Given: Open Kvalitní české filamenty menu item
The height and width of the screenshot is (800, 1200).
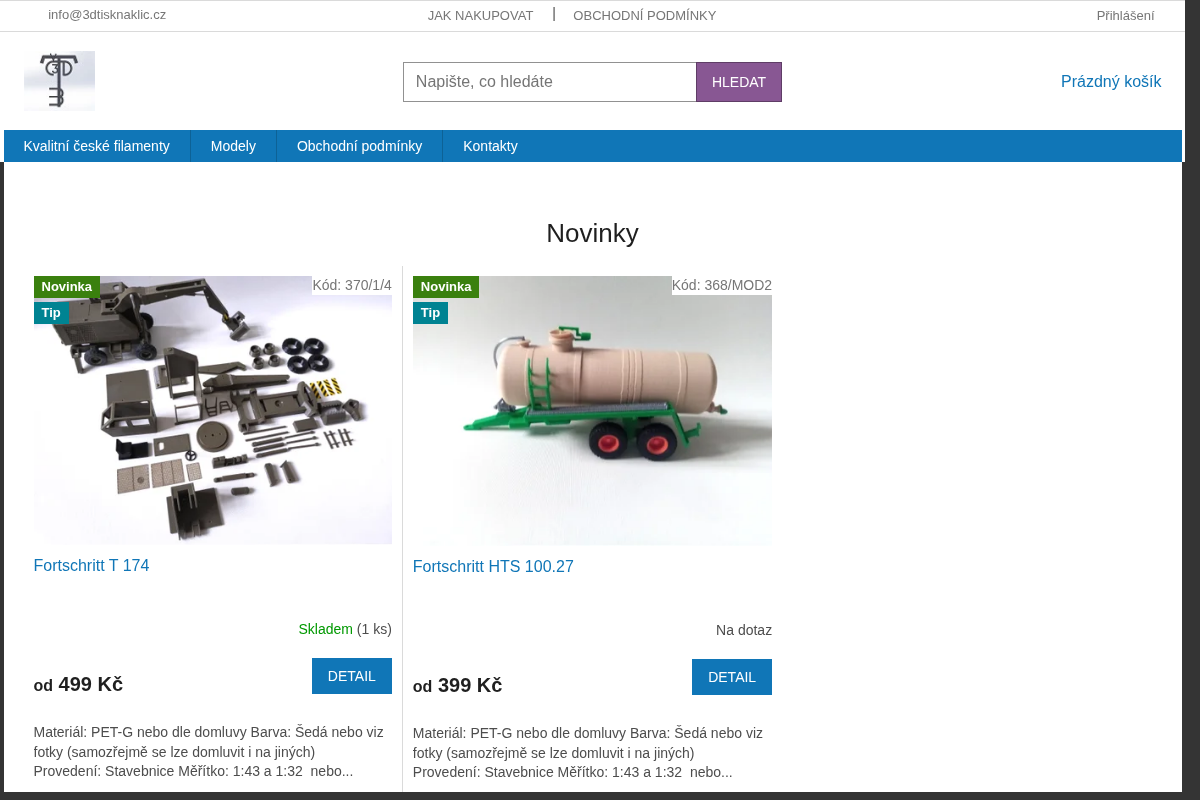Looking at the screenshot, I should (x=97, y=146).
